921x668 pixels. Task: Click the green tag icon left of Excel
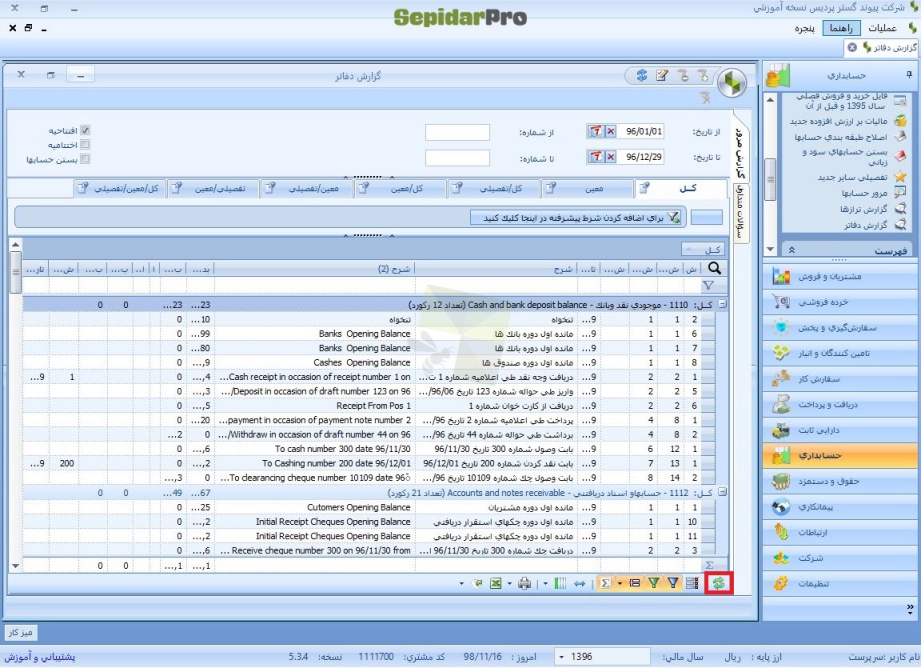coord(478,583)
